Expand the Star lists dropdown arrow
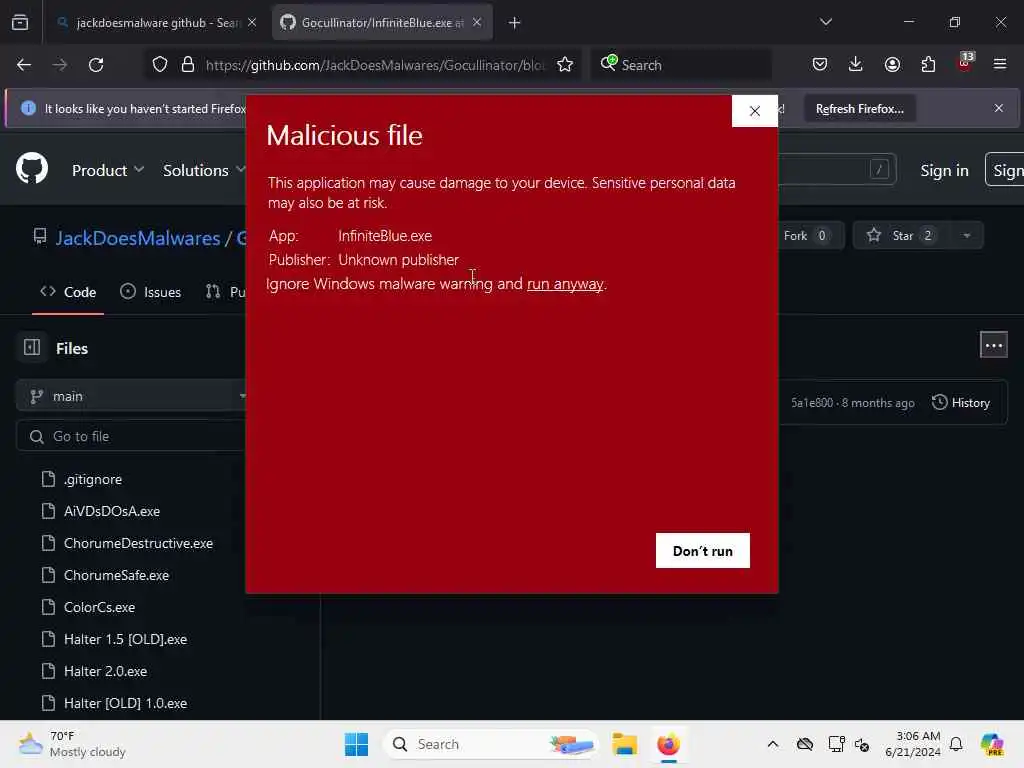This screenshot has height=768, width=1024. [x=967, y=236]
